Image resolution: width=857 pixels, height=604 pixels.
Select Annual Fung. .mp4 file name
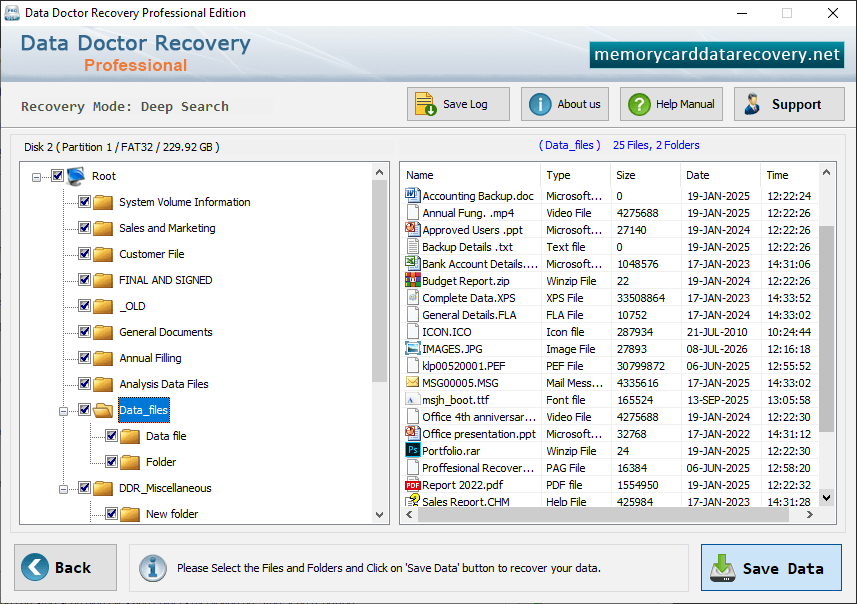[468, 213]
